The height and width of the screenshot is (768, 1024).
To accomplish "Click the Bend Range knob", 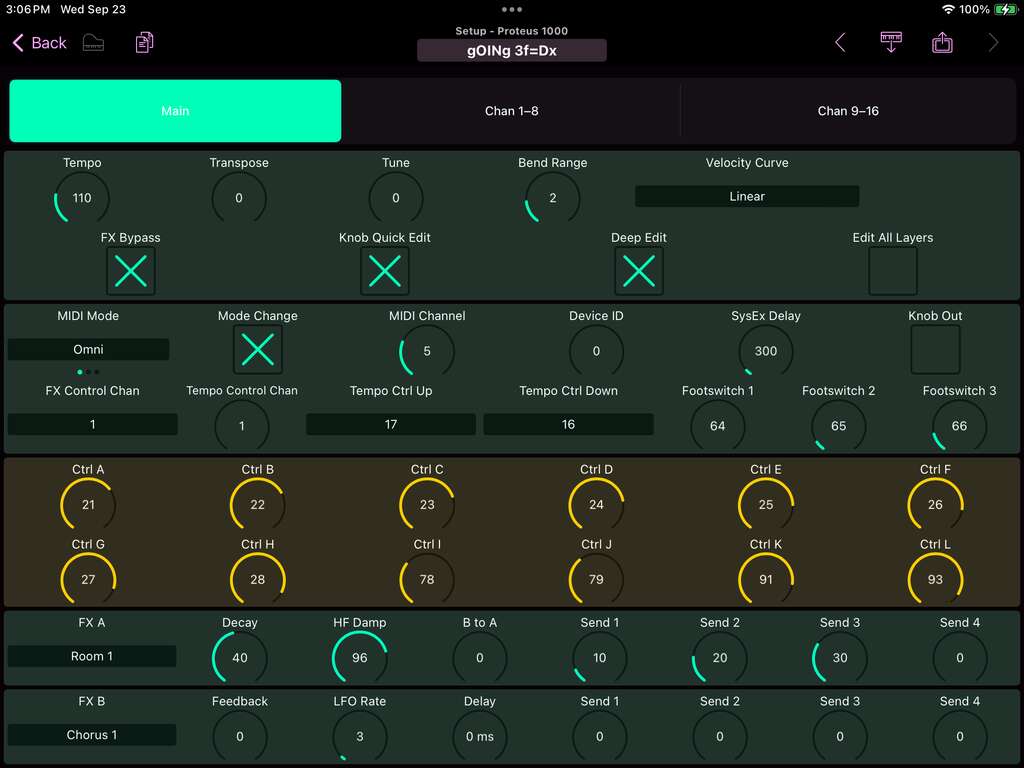I will (x=552, y=198).
